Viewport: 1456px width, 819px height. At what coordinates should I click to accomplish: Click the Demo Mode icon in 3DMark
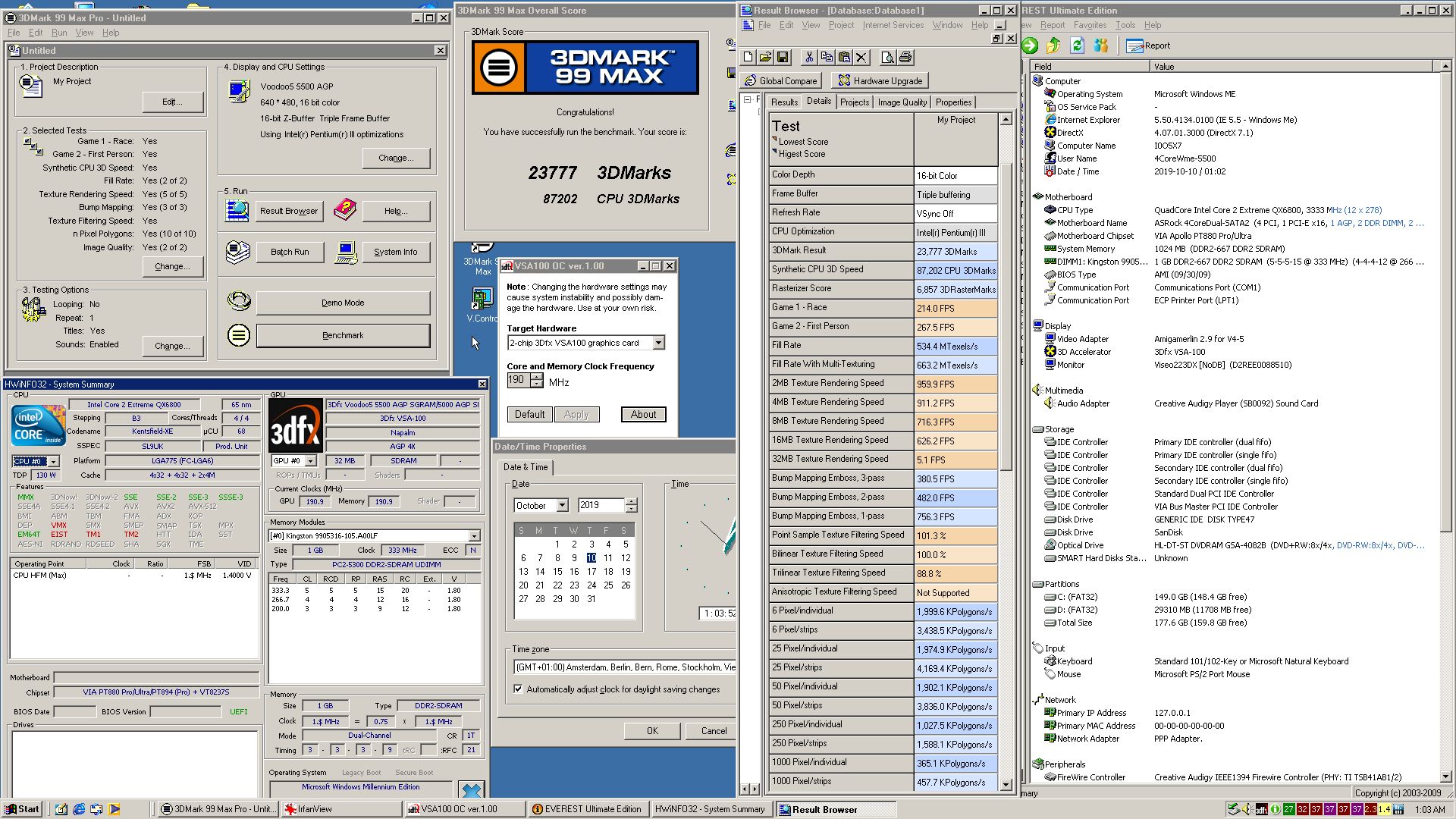[239, 301]
